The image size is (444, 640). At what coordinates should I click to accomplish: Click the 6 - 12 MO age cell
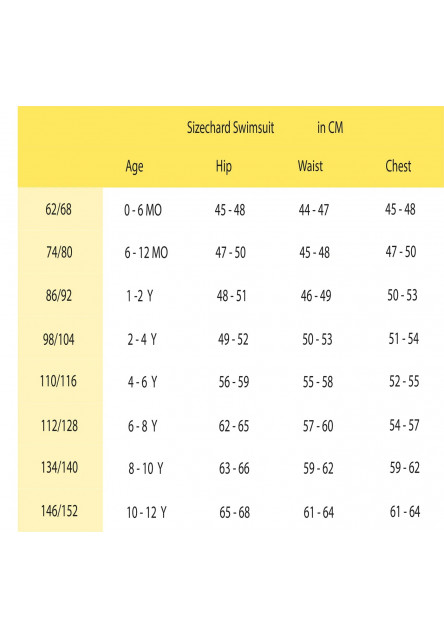[x=146, y=253]
